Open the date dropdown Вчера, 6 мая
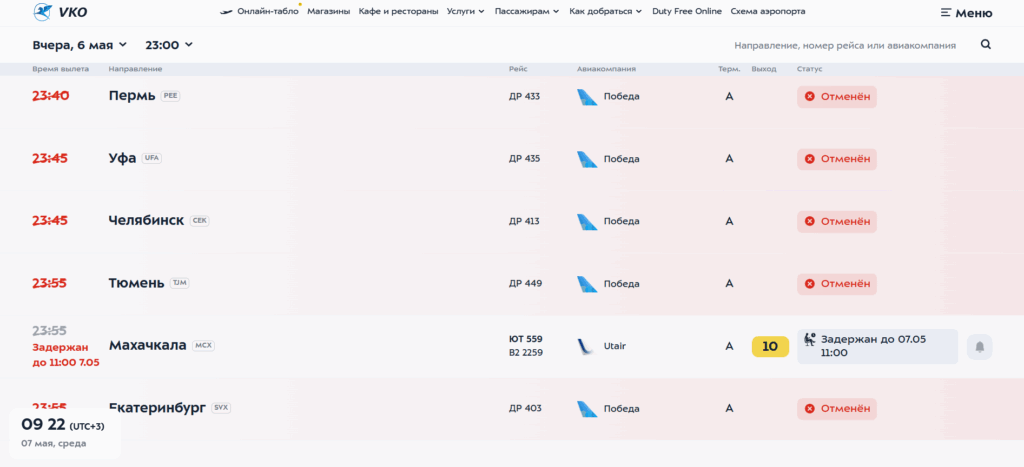 [80, 45]
